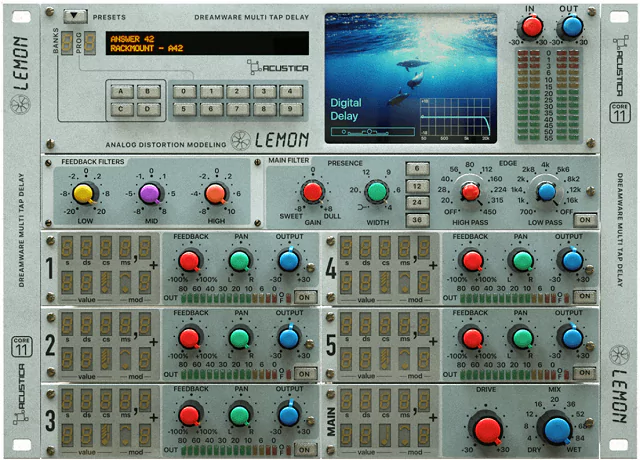Screen dimensions: 640x460
Task: Click the green Presence WIDTH knob
Action: [377, 191]
